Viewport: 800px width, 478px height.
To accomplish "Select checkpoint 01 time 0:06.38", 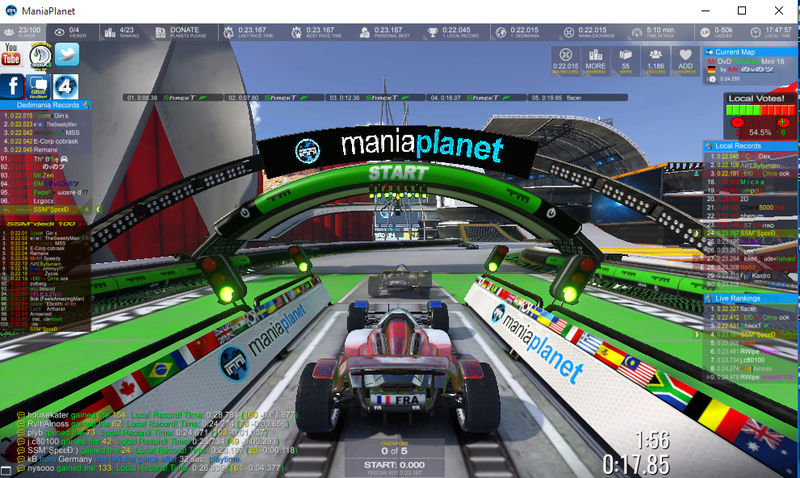I will click(x=172, y=97).
